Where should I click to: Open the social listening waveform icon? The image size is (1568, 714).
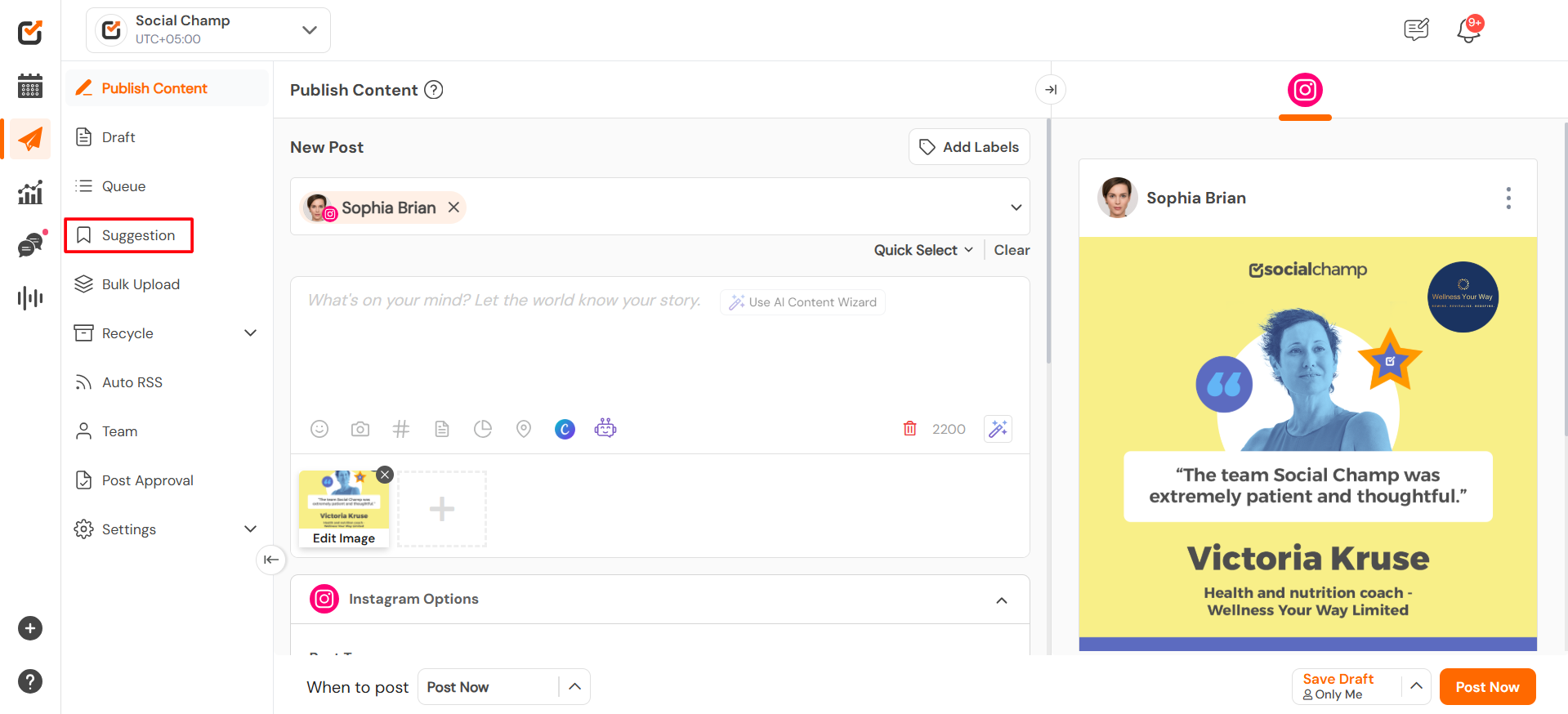pos(30,297)
